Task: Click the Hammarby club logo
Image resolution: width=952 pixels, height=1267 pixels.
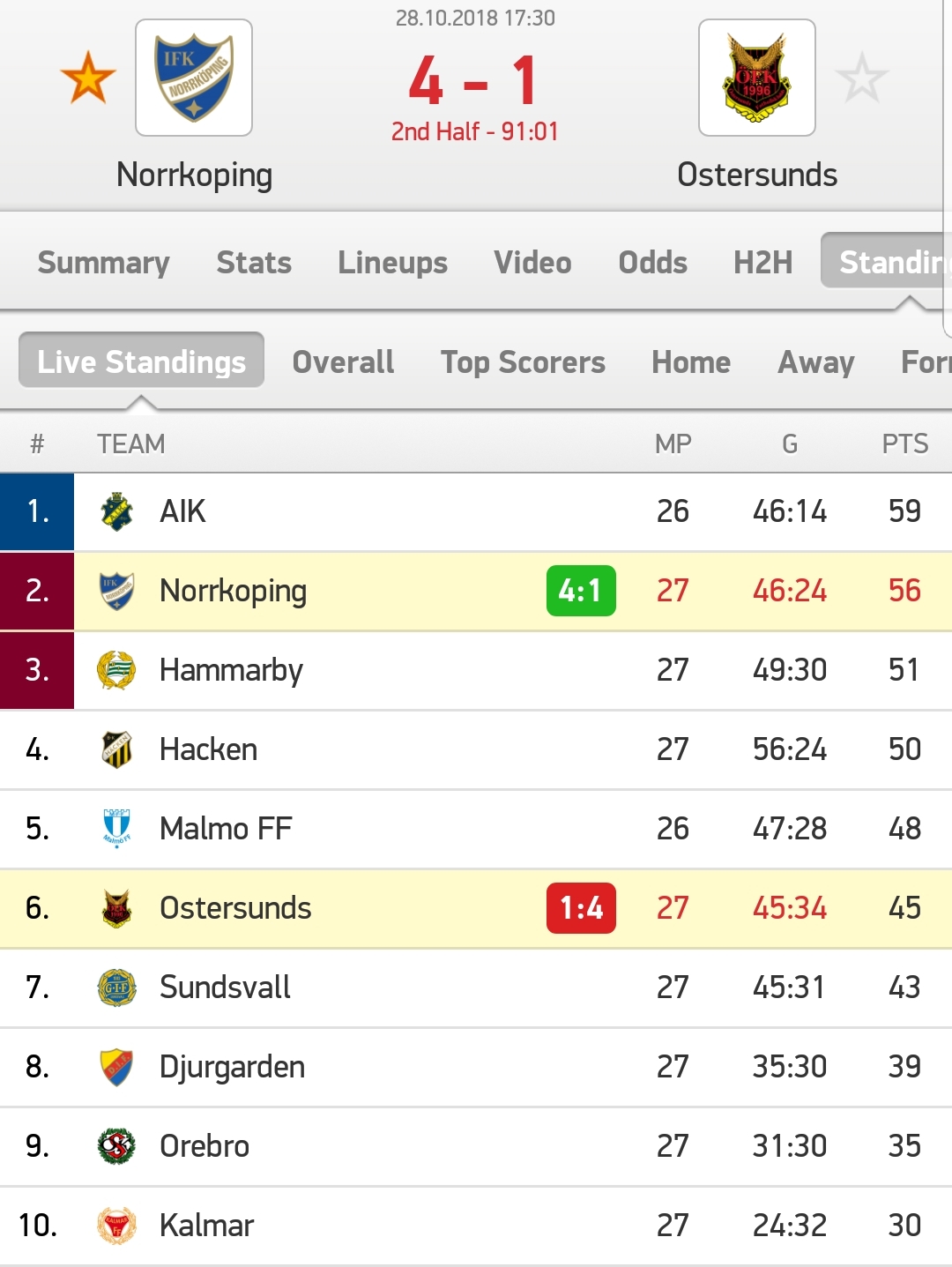Action: pyautogui.click(x=116, y=670)
